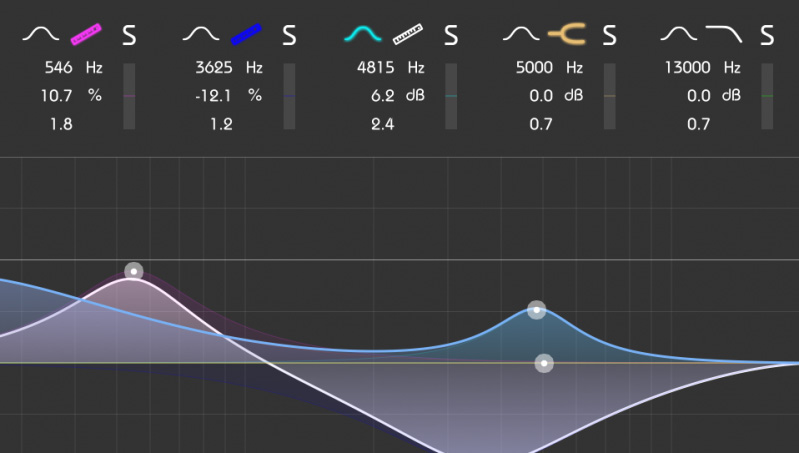Solo the 546 Hz band with its S button
This screenshot has width=799, height=453.
[129, 35]
